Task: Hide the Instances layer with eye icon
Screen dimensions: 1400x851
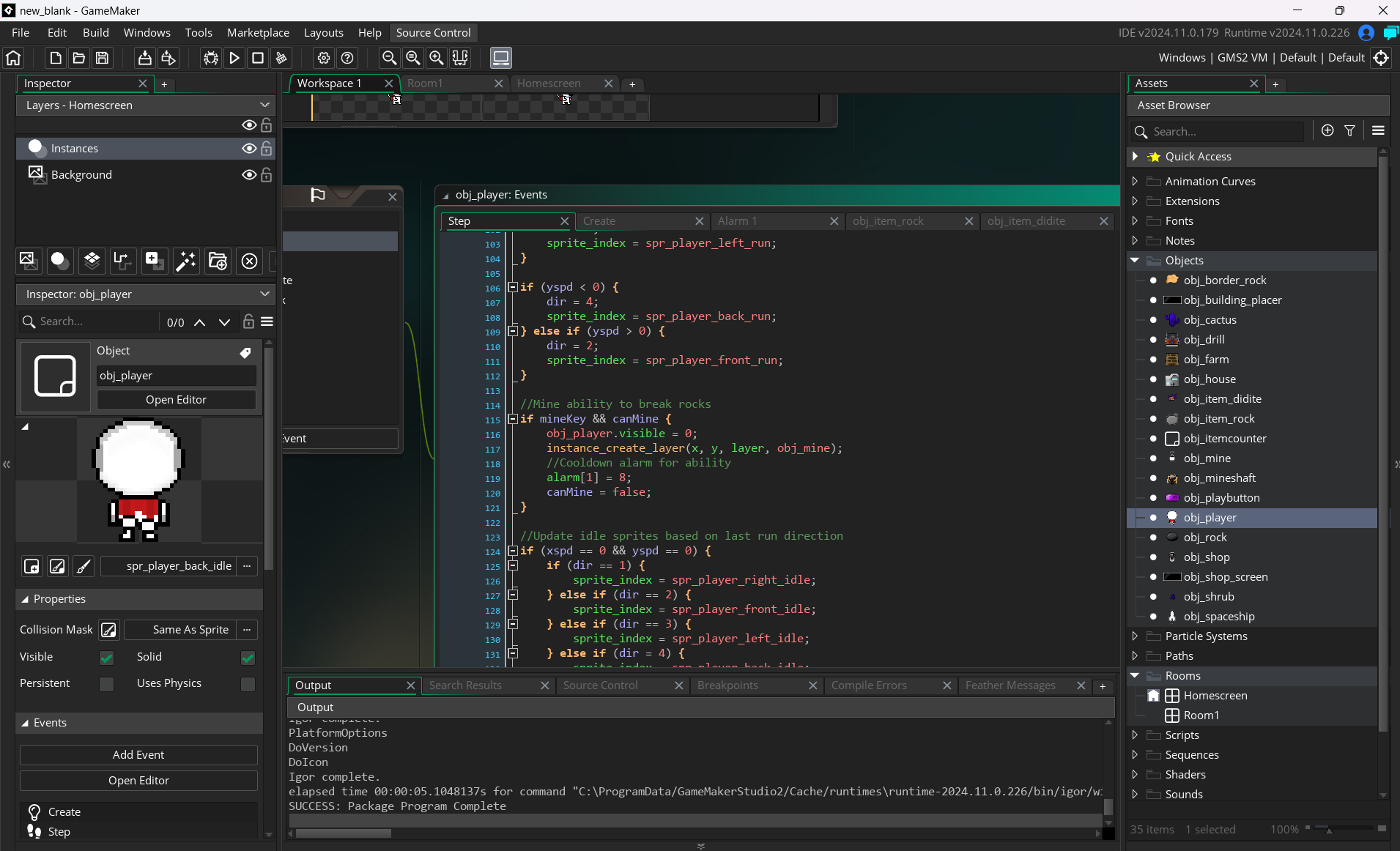Action: click(249, 149)
